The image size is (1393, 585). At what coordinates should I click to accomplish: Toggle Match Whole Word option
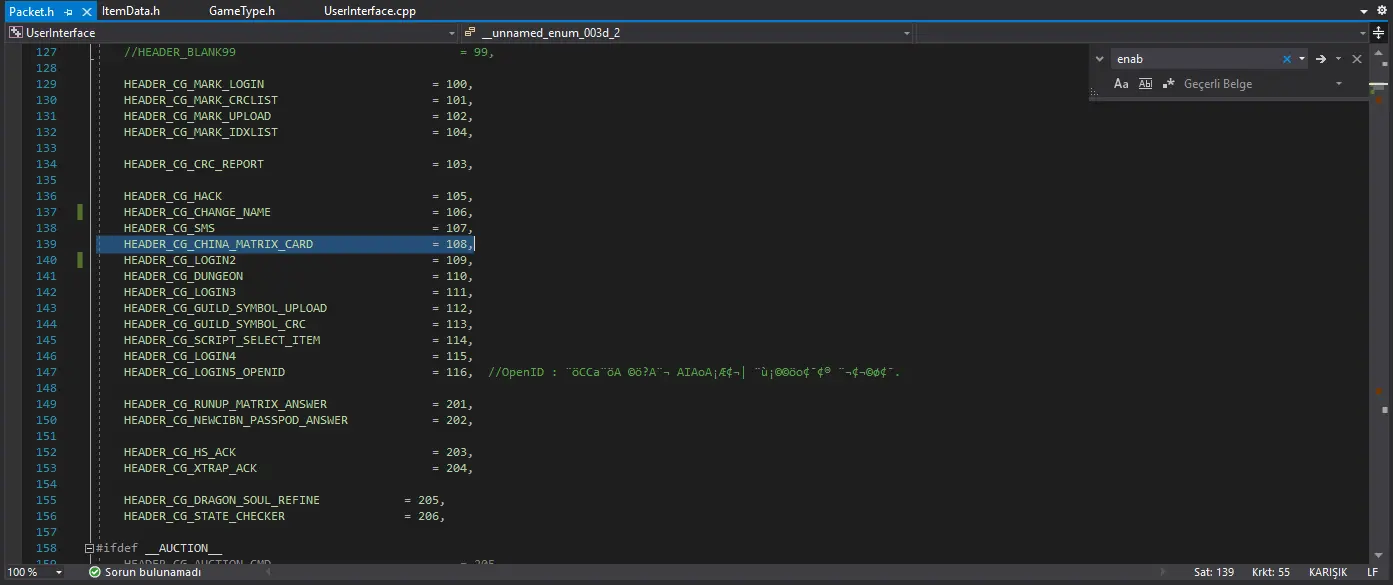1146,84
